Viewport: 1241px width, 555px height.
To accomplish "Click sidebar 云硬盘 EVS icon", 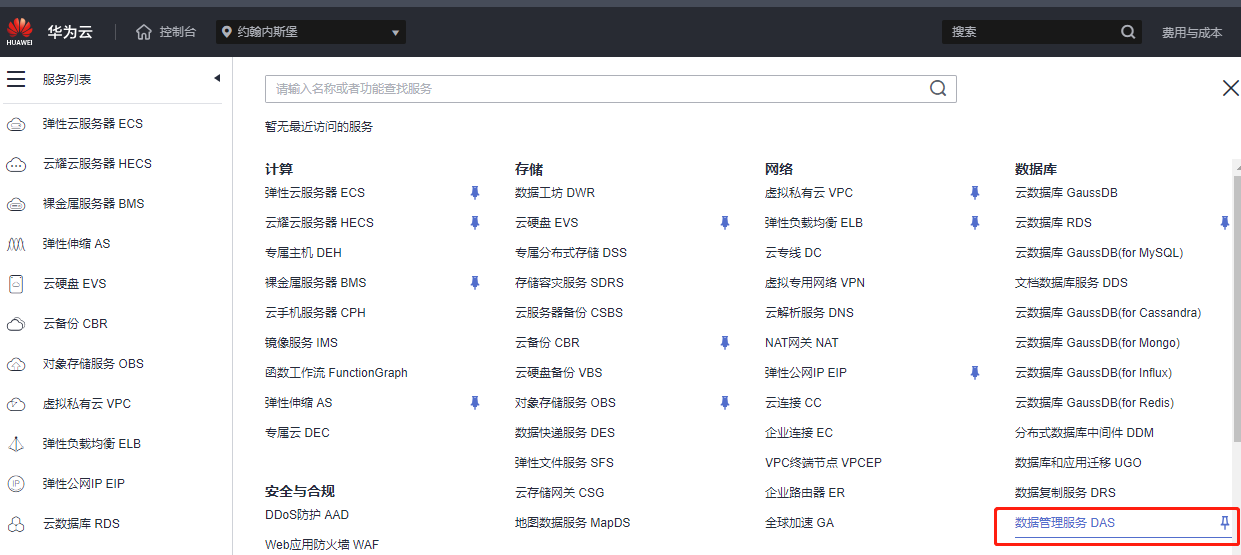I will click(16, 284).
